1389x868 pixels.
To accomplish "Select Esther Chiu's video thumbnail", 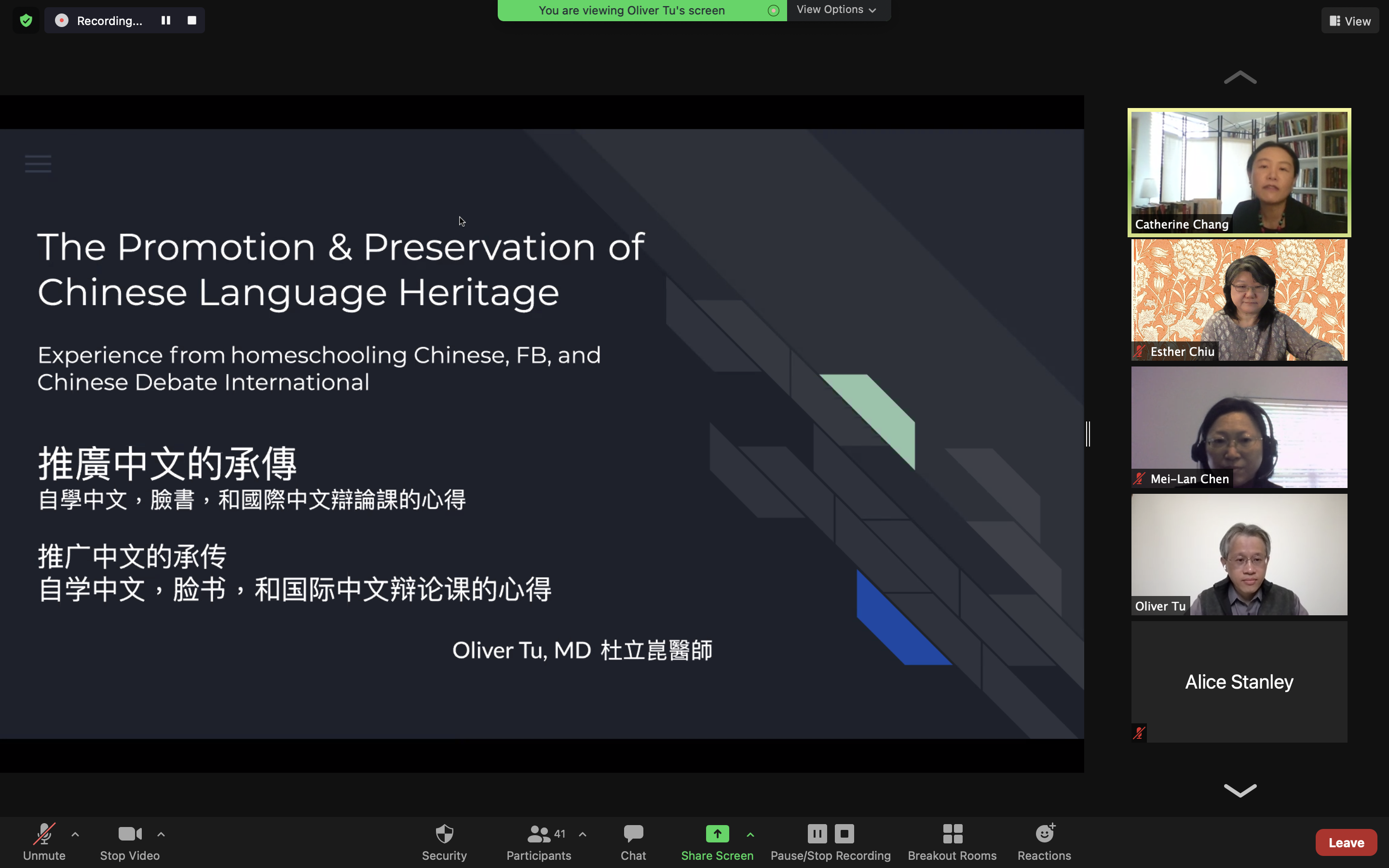I will [x=1239, y=299].
